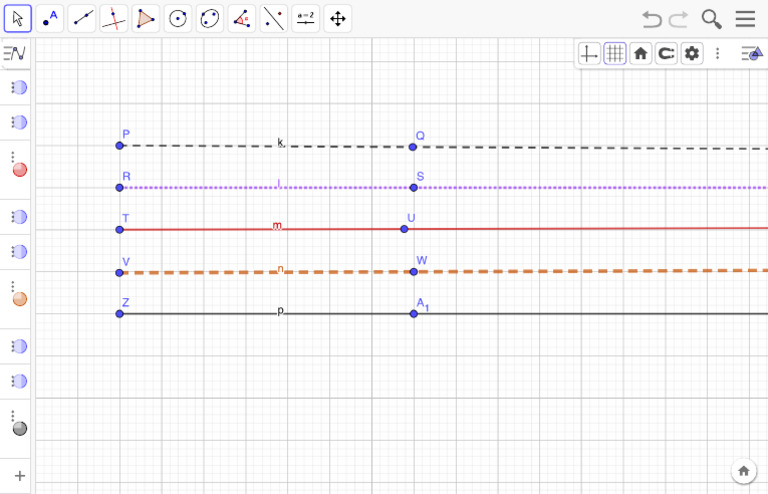The height and width of the screenshot is (494, 768).
Task: Toggle axes display in style bar
Action: [x=589, y=53]
